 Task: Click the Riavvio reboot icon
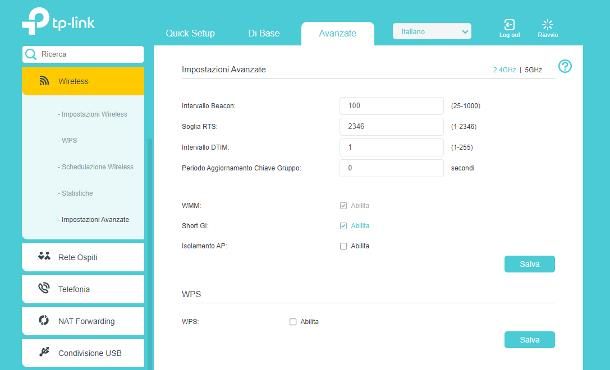(547, 25)
